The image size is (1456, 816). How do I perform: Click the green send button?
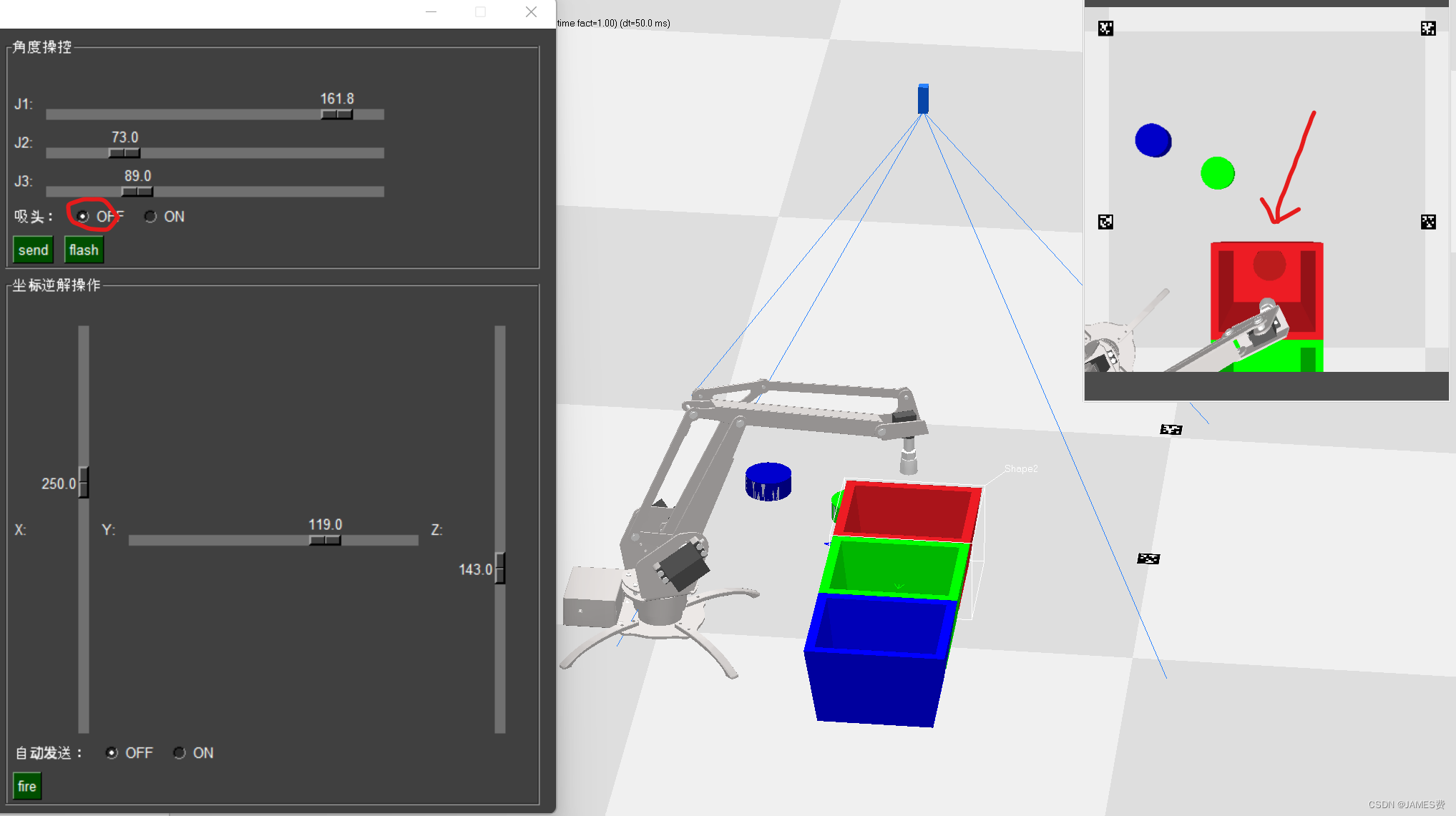pos(33,250)
